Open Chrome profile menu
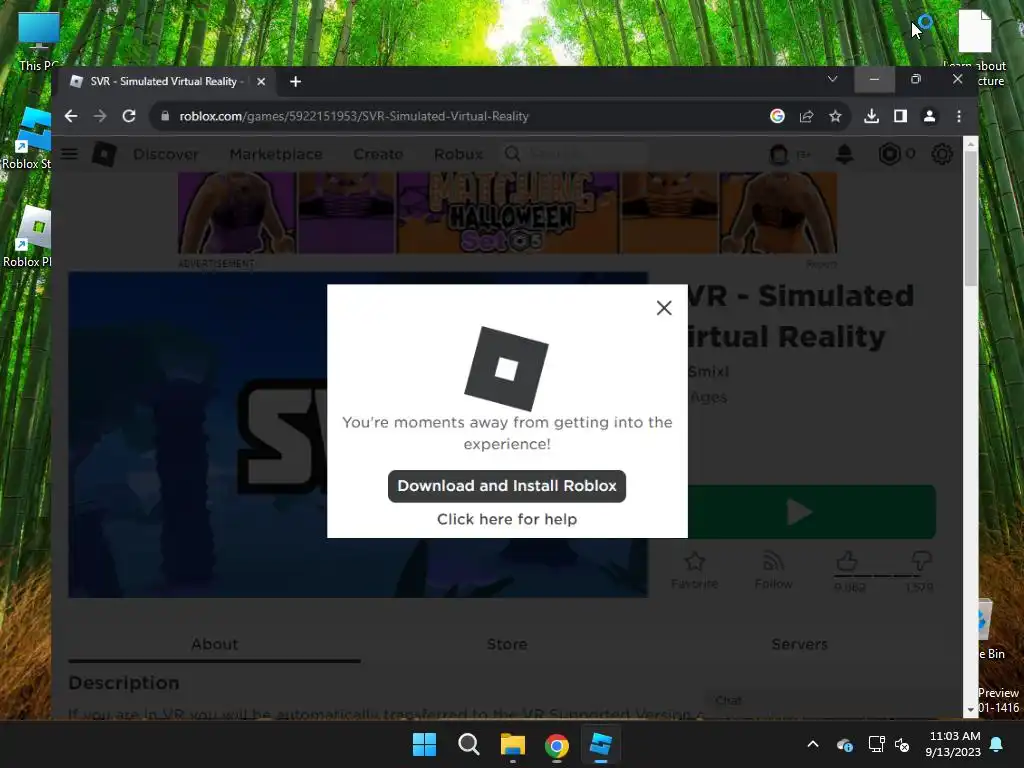 (x=929, y=116)
